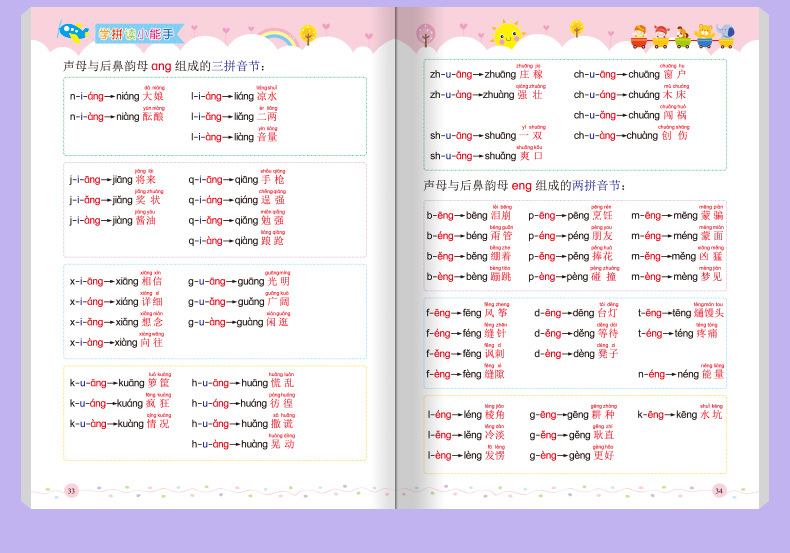Screen dimensions: 790x553
Task: Click the row x-i-āng→xiāng 相信
Action: coord(116,280)
